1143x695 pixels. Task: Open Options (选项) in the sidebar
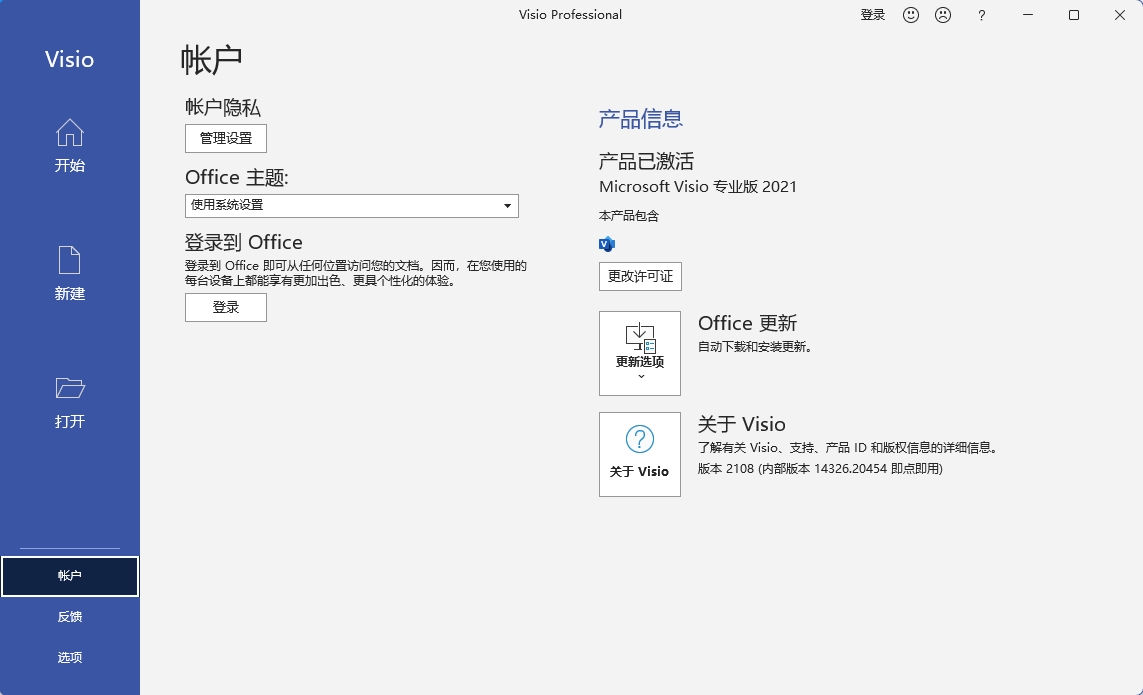(70, 657)
